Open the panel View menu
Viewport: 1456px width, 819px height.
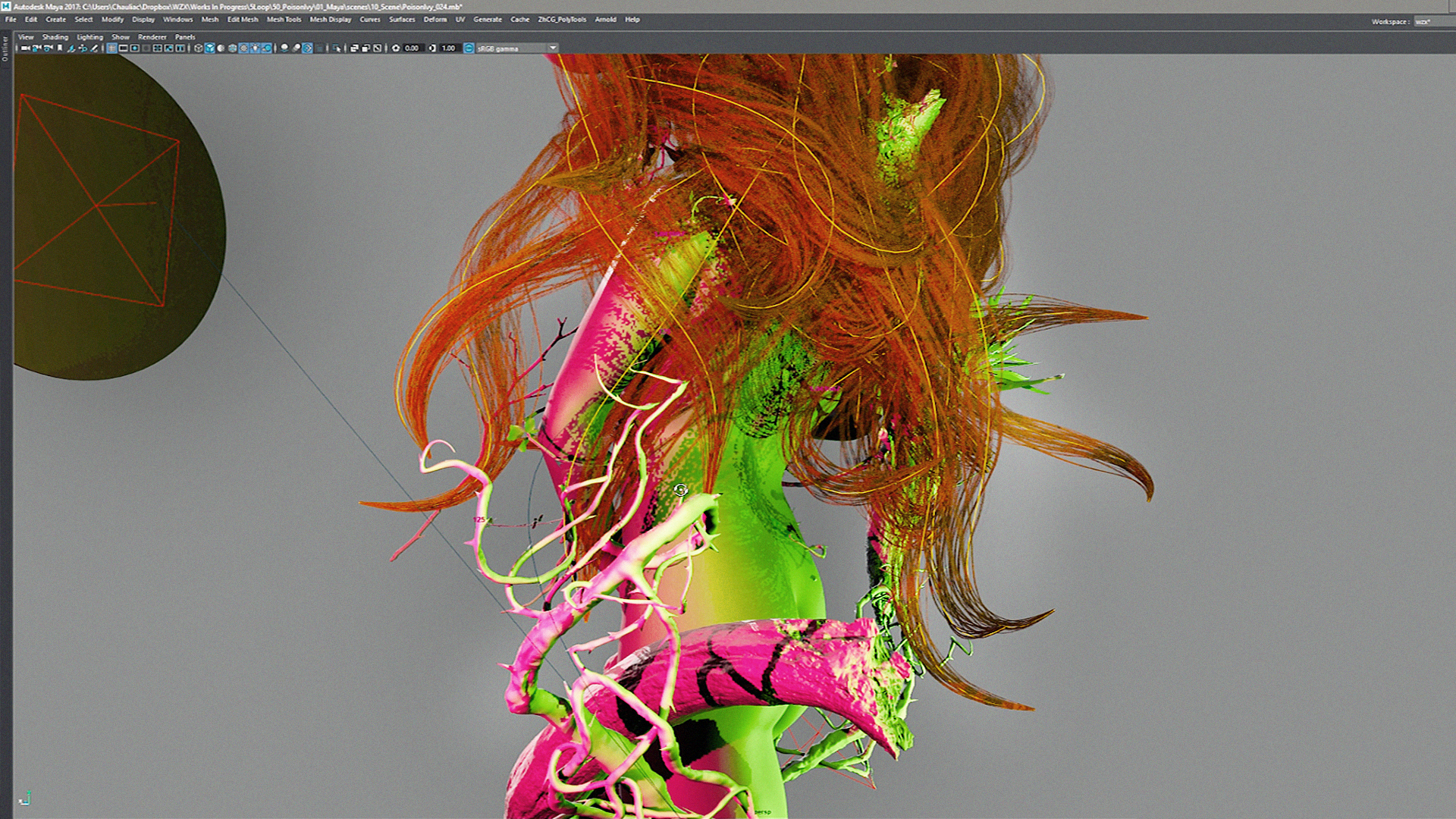pyautogui.click(x=26, y=37)
